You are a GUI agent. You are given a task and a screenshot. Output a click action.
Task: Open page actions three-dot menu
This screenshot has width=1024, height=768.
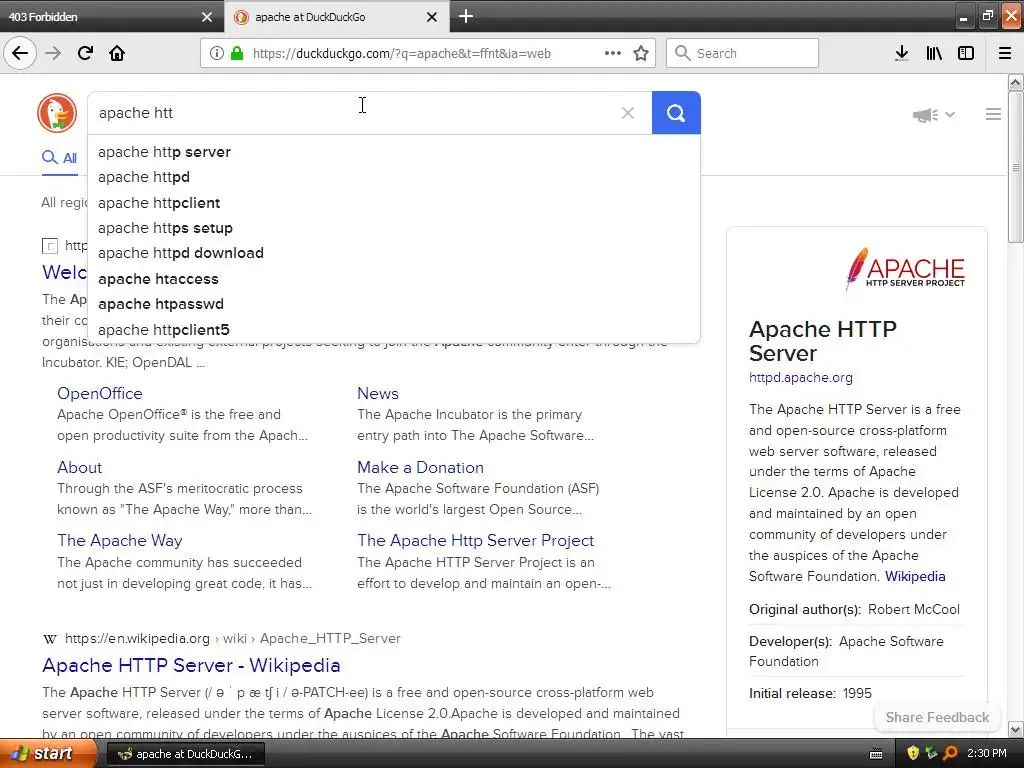(613, 53)
